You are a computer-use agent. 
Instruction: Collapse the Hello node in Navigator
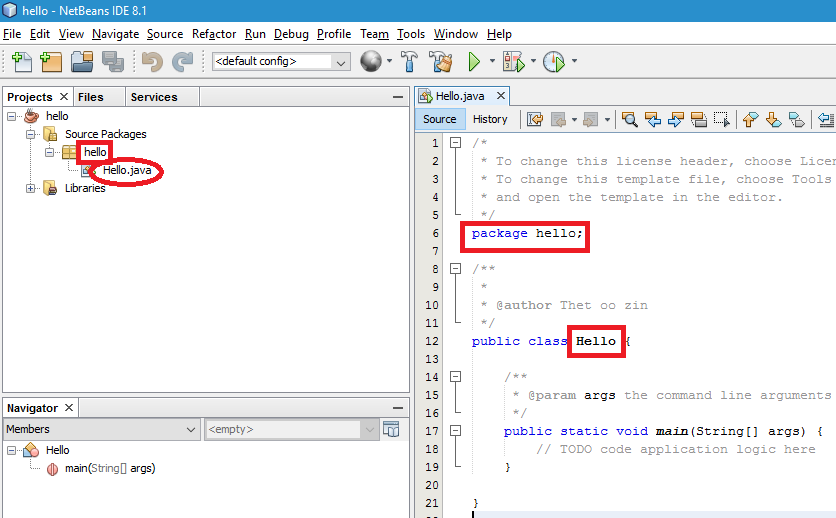[11, 451]
